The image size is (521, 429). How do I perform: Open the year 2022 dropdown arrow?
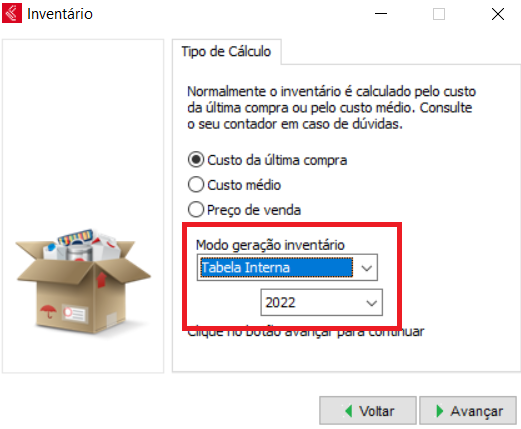point(371,303)
